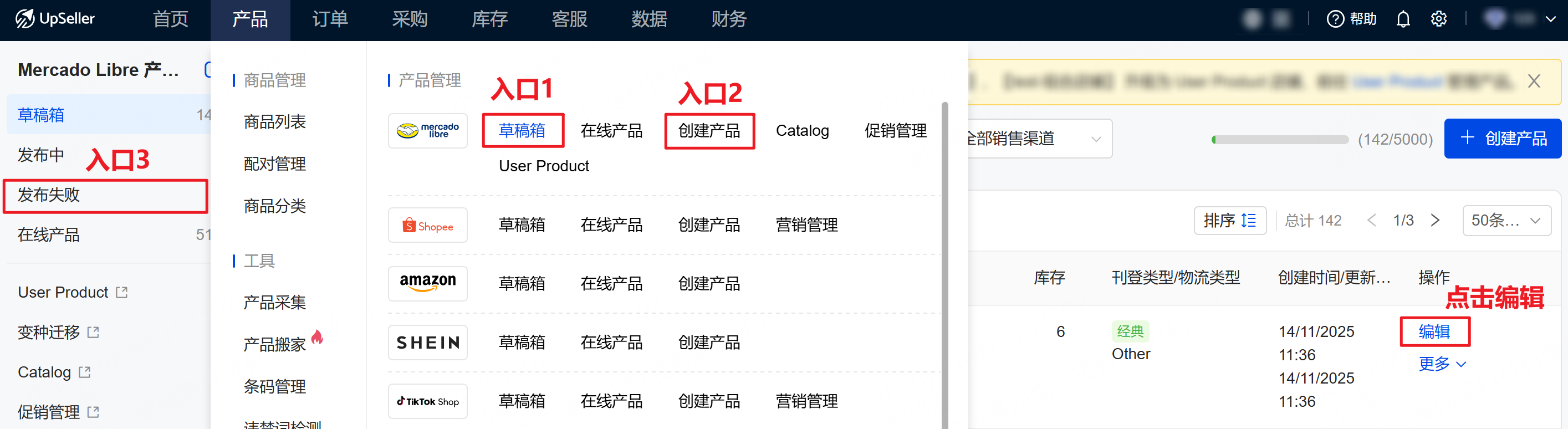Open the 库存 top navigation tab
Image resolution: width=1568 pixels, height=429 pixels.
click(489, 19)
